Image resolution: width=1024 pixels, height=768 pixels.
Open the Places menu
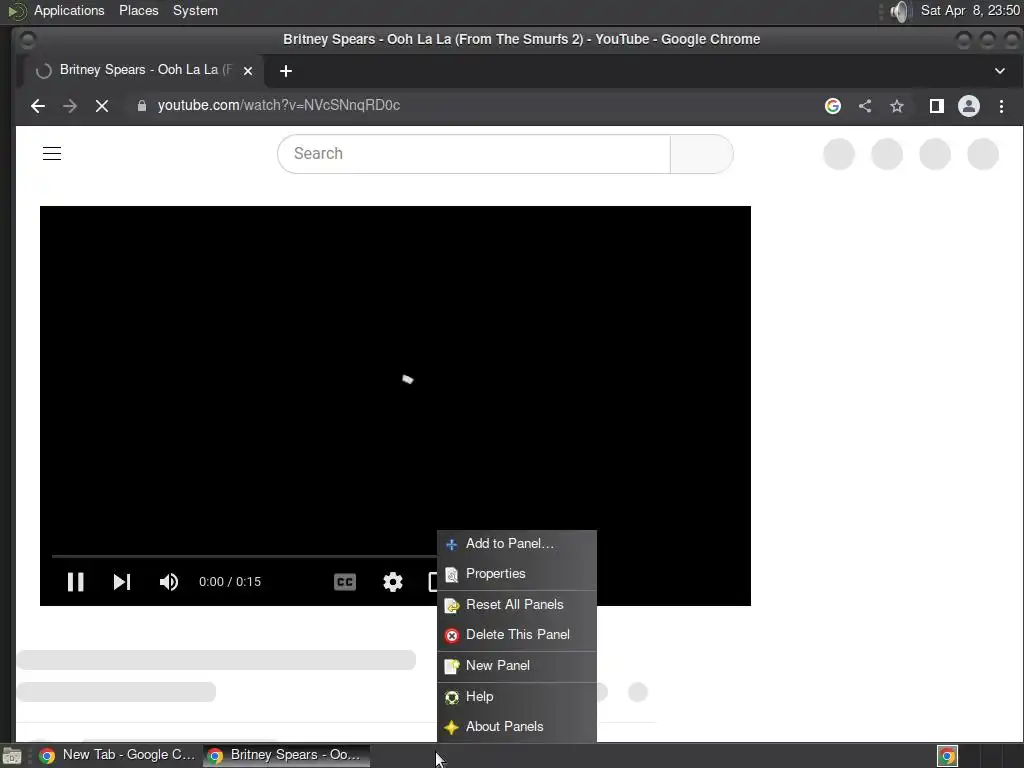(138, 10)
